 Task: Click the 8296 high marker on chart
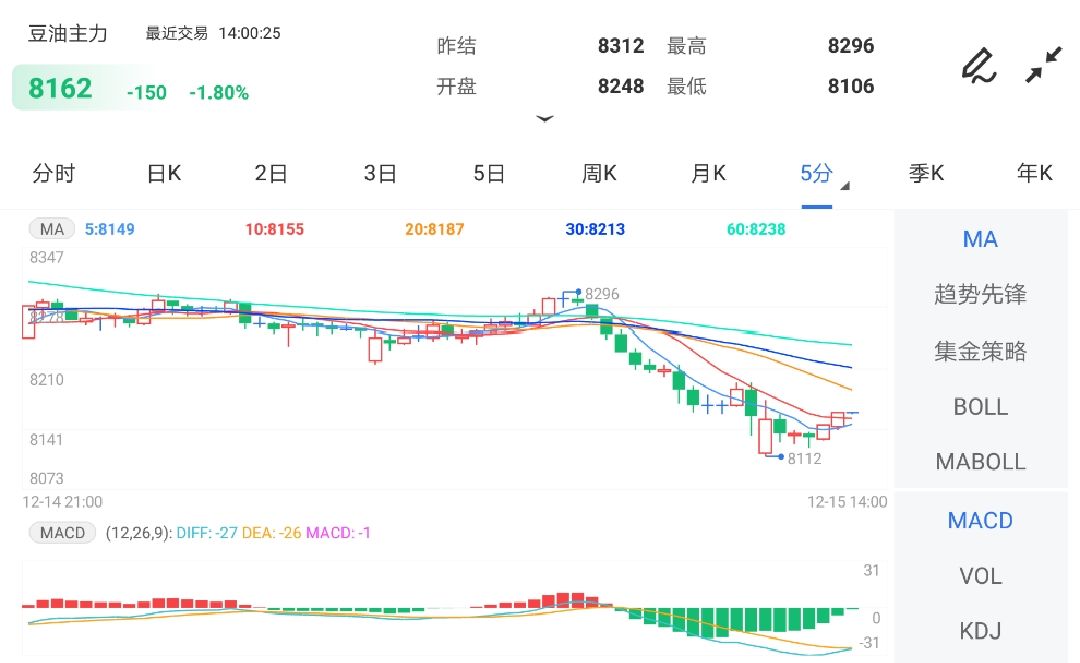click(602, 294)
